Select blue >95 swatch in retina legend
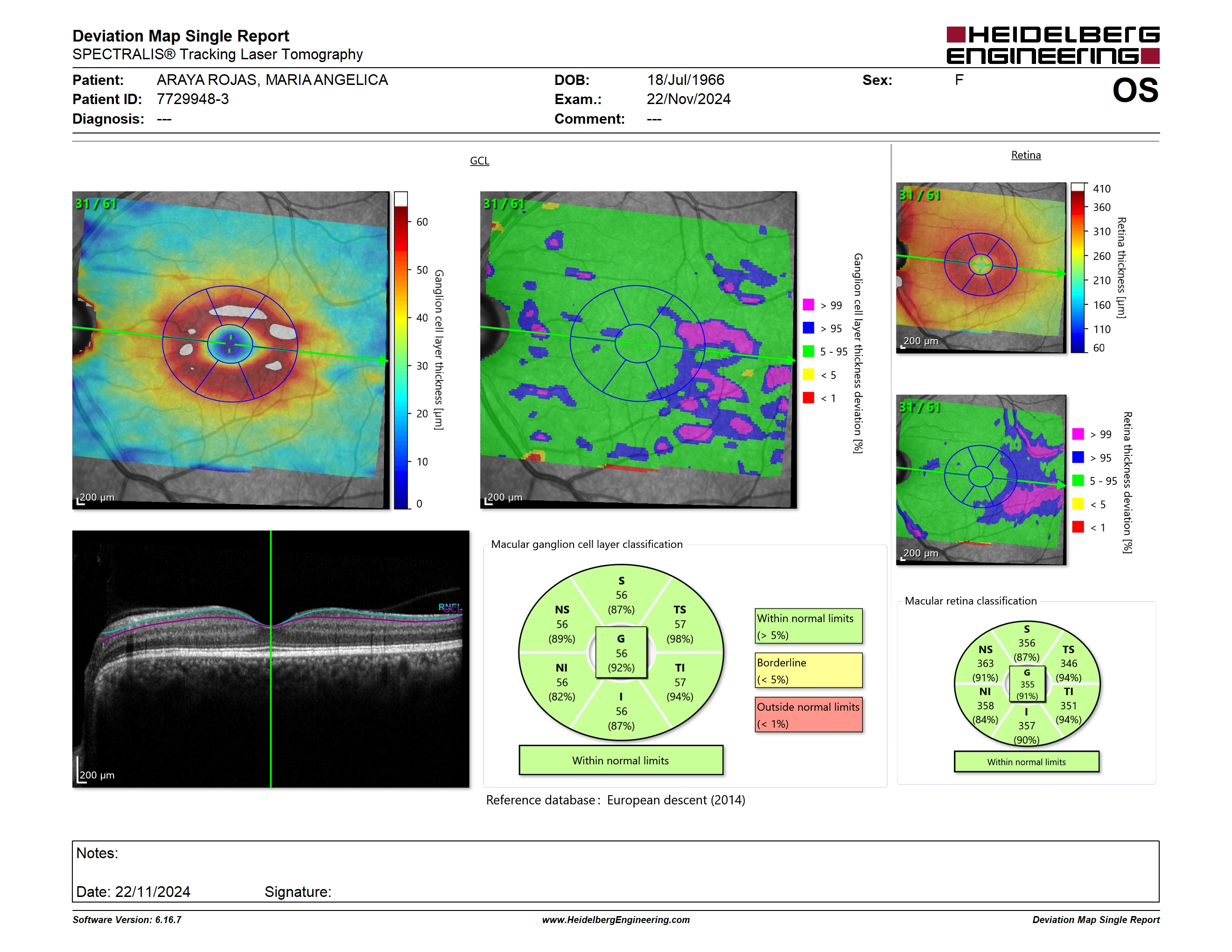 (x=1078, y=457)
